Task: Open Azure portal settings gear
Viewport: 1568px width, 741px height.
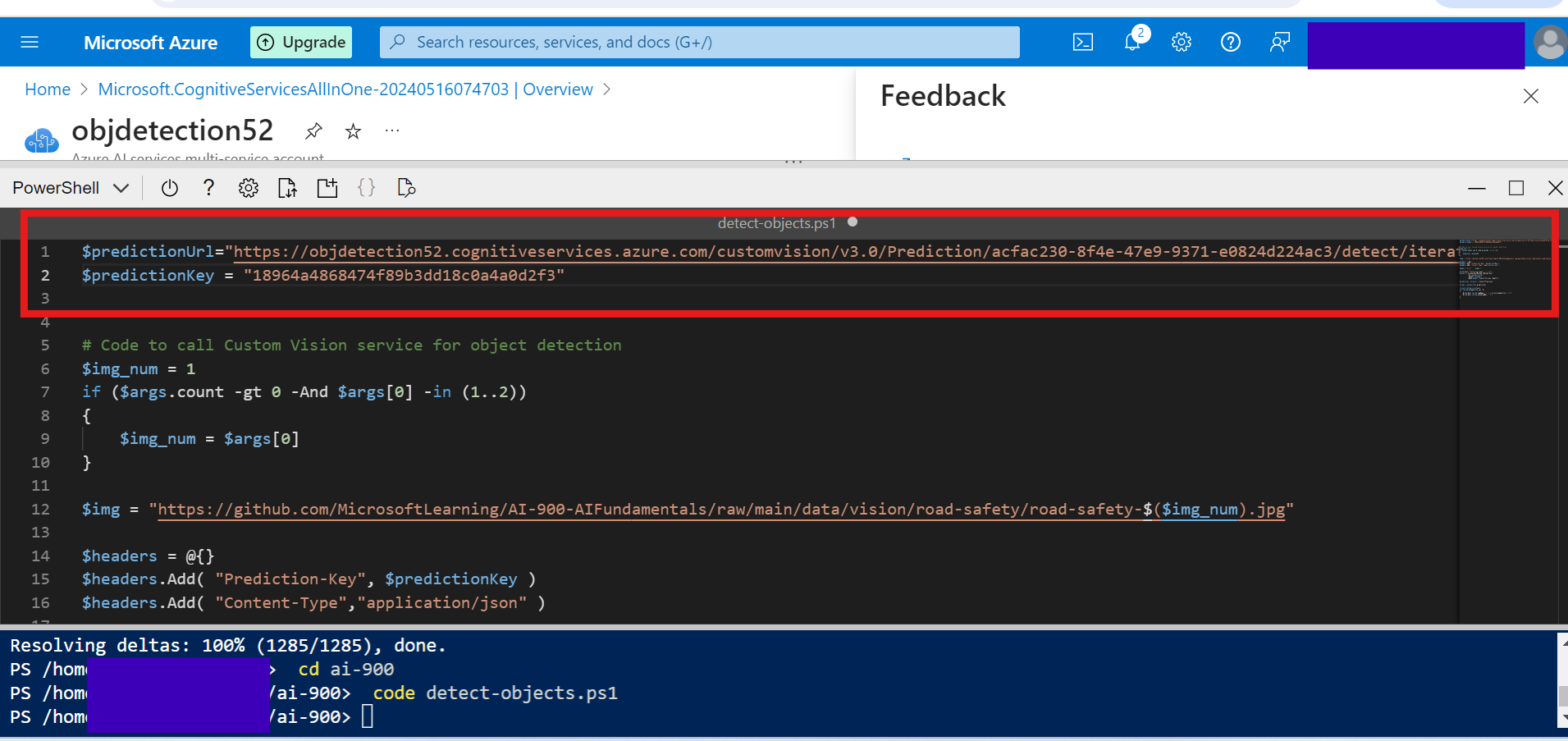Action: click(x=1182, y=42)
